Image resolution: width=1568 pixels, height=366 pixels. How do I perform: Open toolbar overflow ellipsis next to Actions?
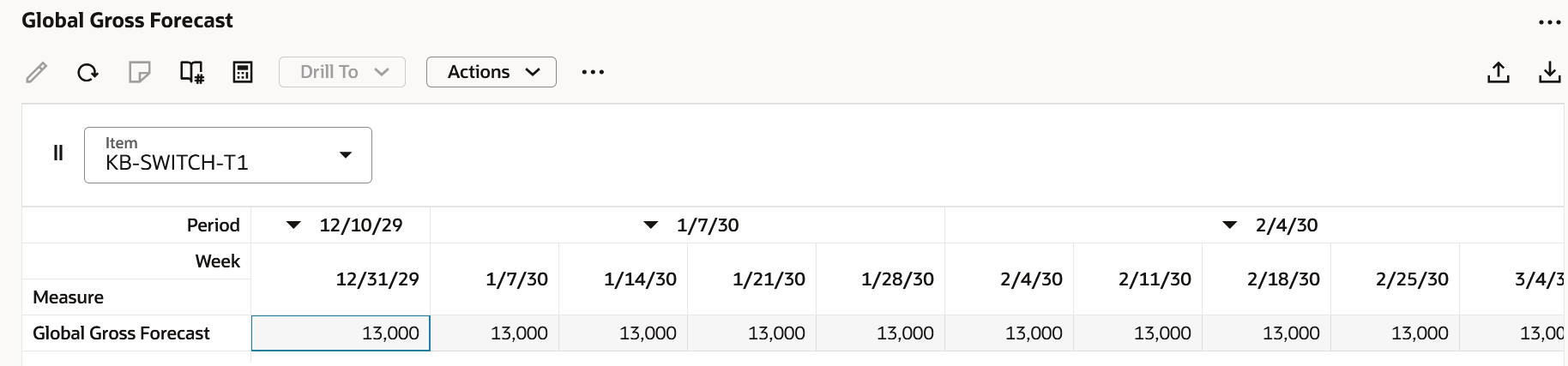(x=593, y=72)
